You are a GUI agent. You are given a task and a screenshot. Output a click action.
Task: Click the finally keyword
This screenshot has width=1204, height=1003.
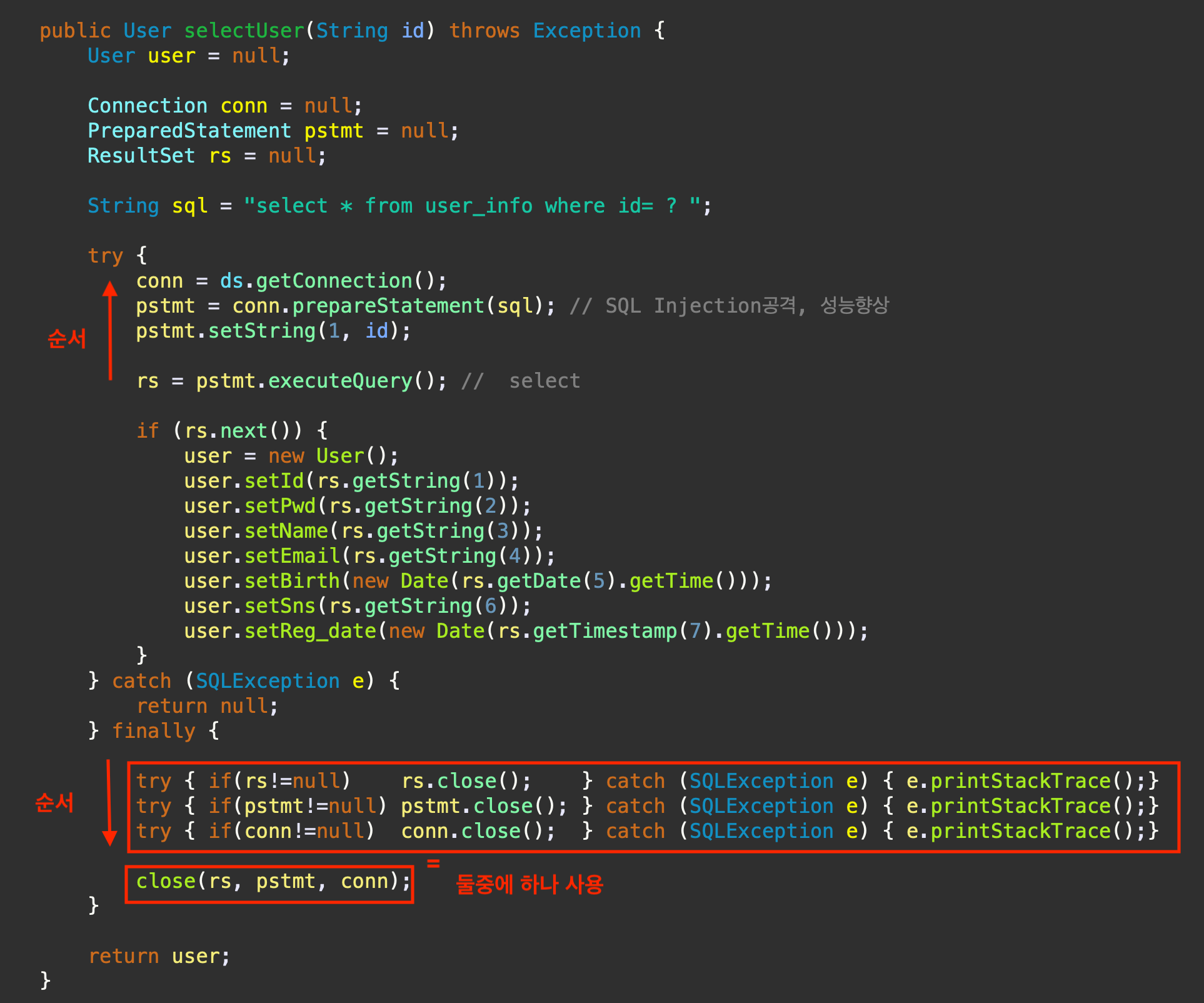[154, 731]
